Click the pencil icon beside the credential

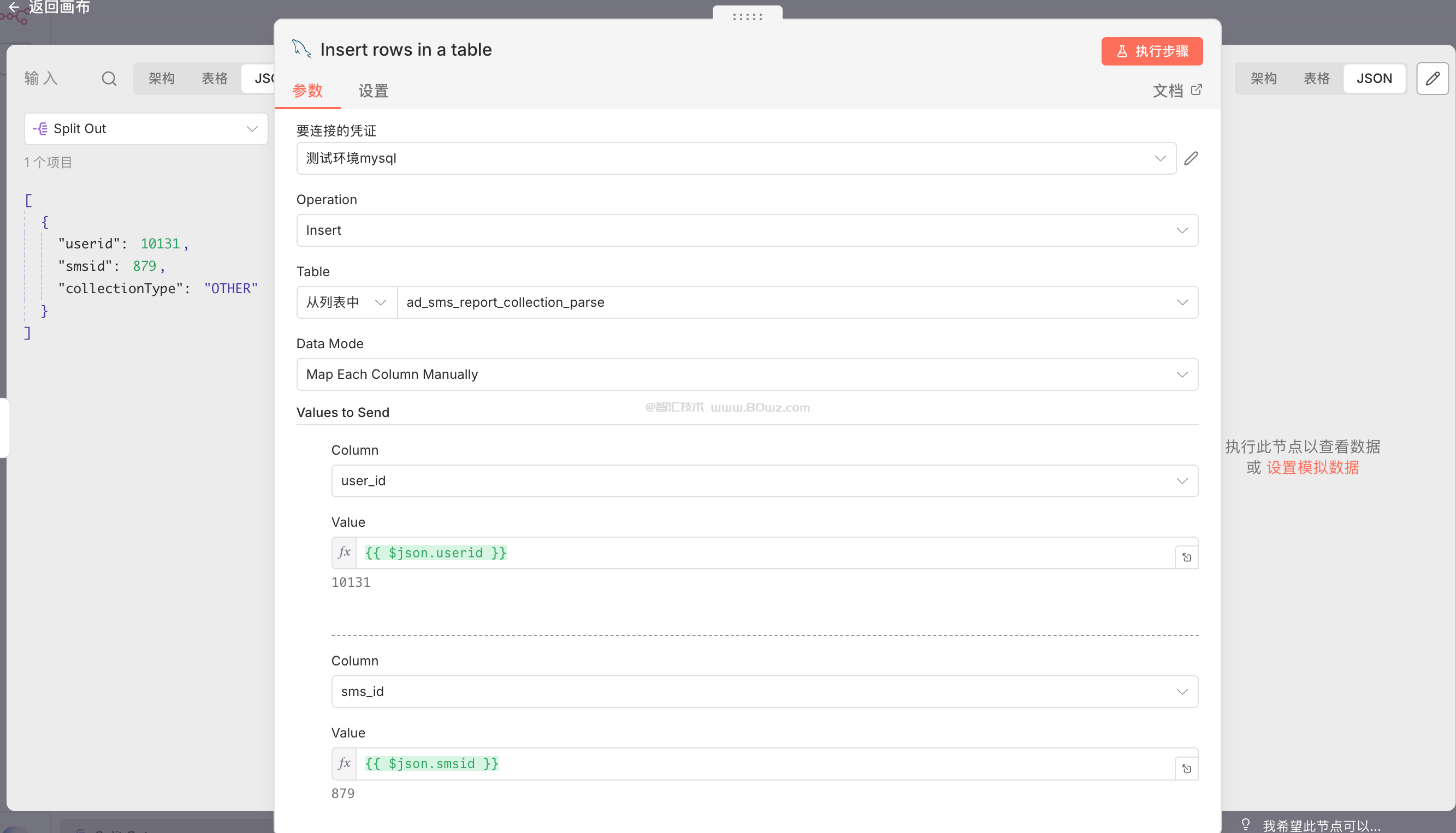coord(1191,158)
